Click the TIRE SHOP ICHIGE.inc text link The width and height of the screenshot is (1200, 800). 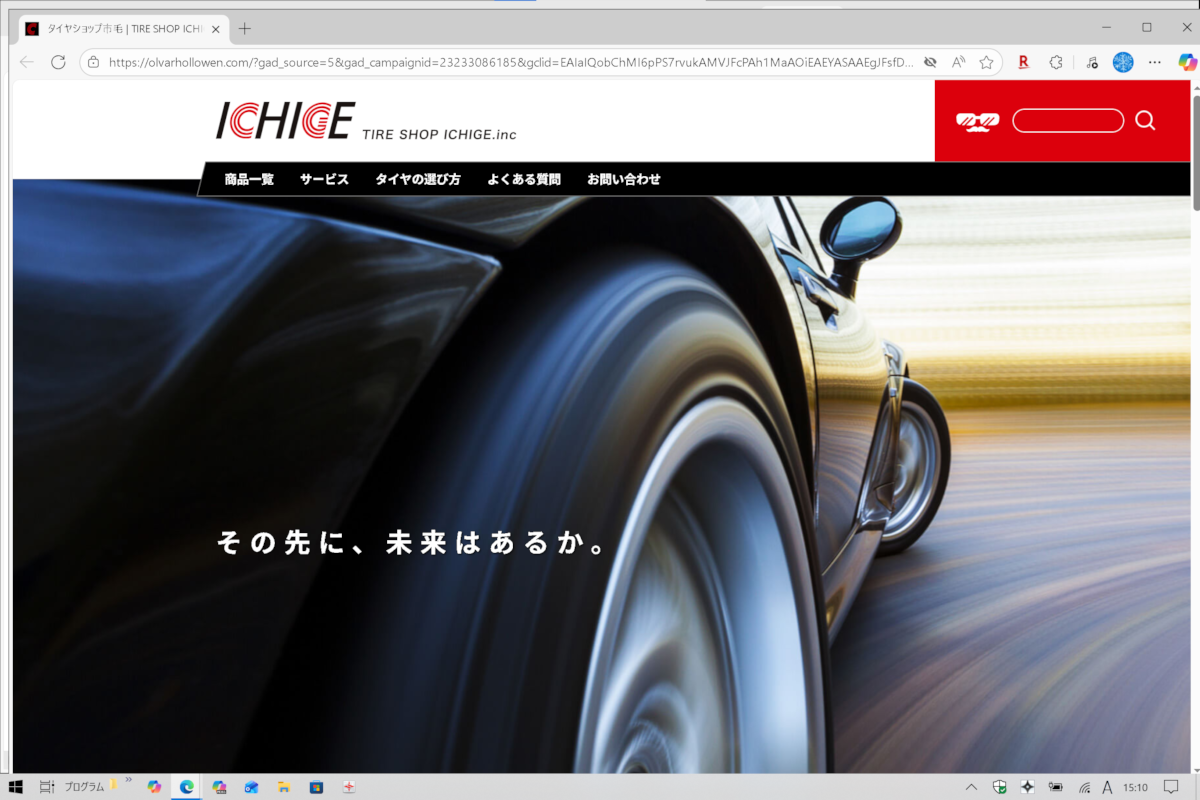pos(439,134)
